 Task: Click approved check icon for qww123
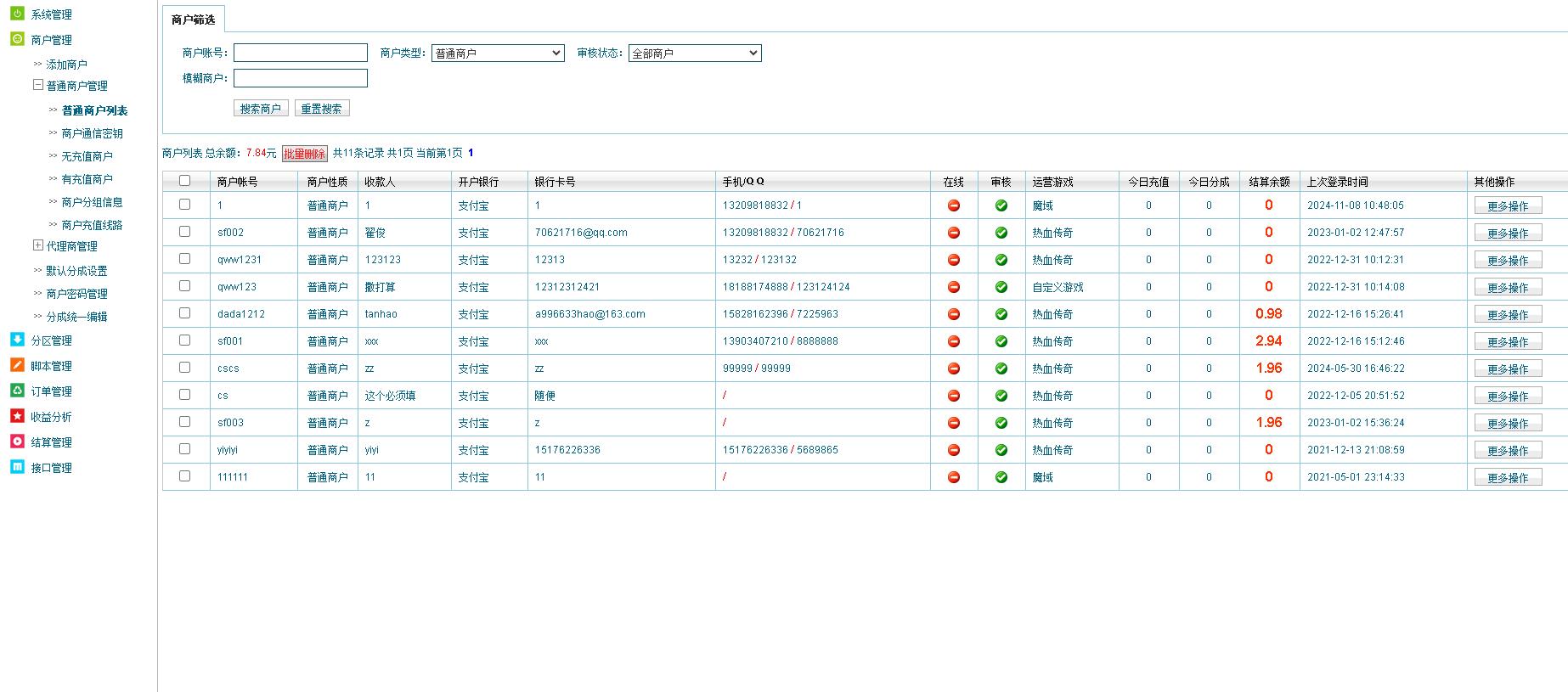1001,287
